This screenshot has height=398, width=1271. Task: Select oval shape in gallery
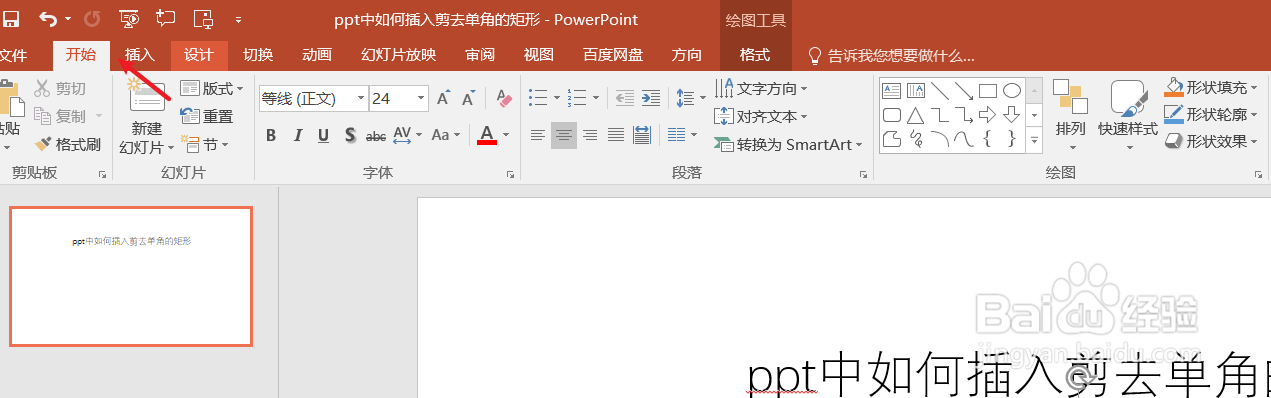1012,90
